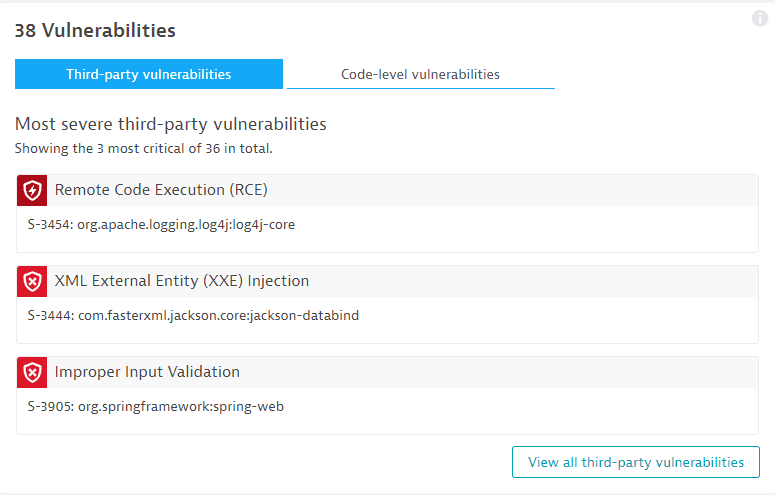Select S-3905 spring-web entry
The height and width of the screenshot is (495, 775).
pyautogui.click(x=156, y=406)
